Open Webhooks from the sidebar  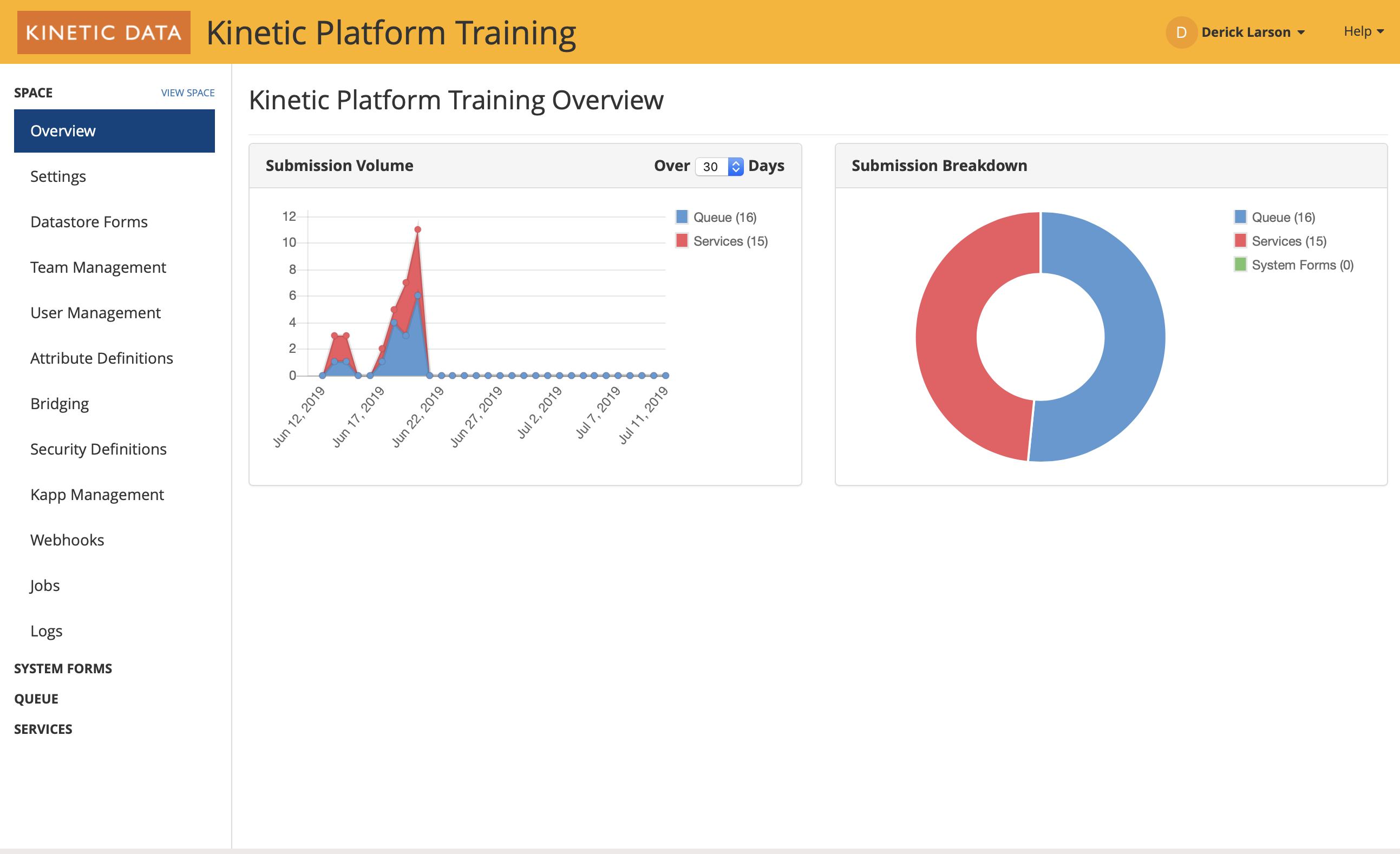tap(67, 540)
